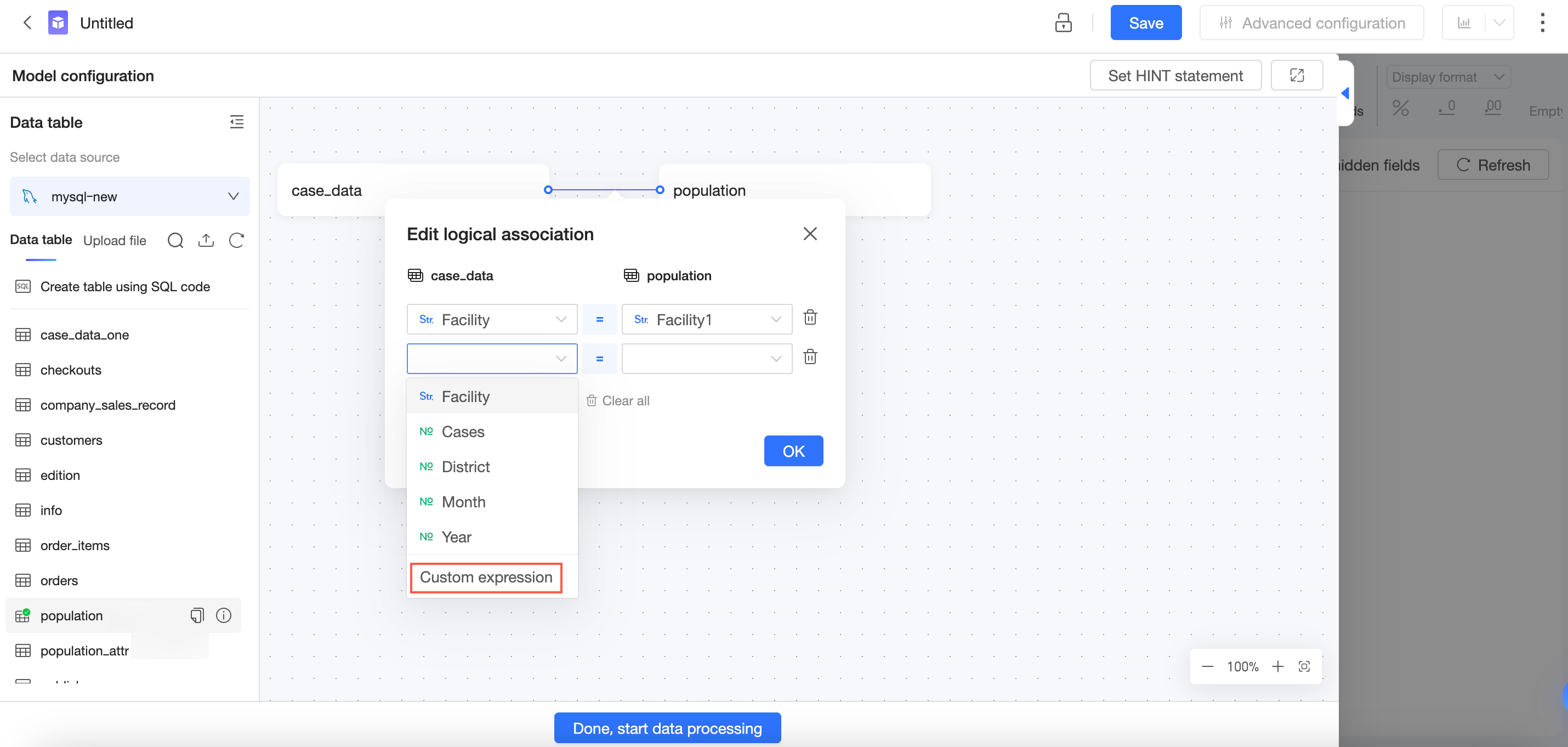Choose Custom expression option

(x=486, y=577)
